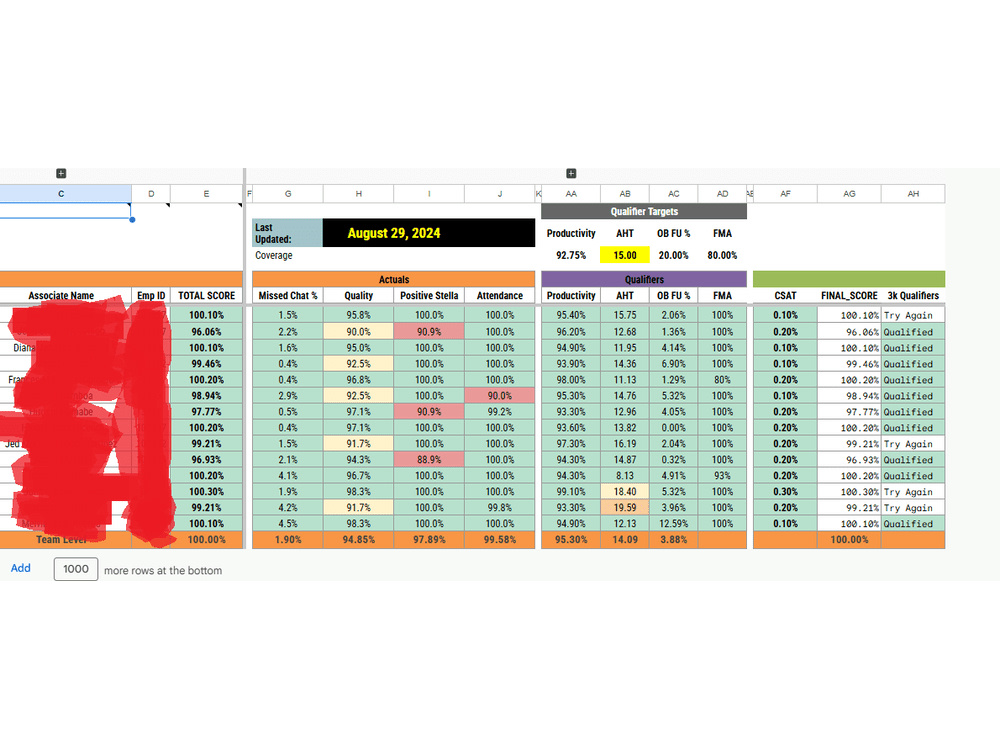Click the orange Actuals header cell

(393, 279)
